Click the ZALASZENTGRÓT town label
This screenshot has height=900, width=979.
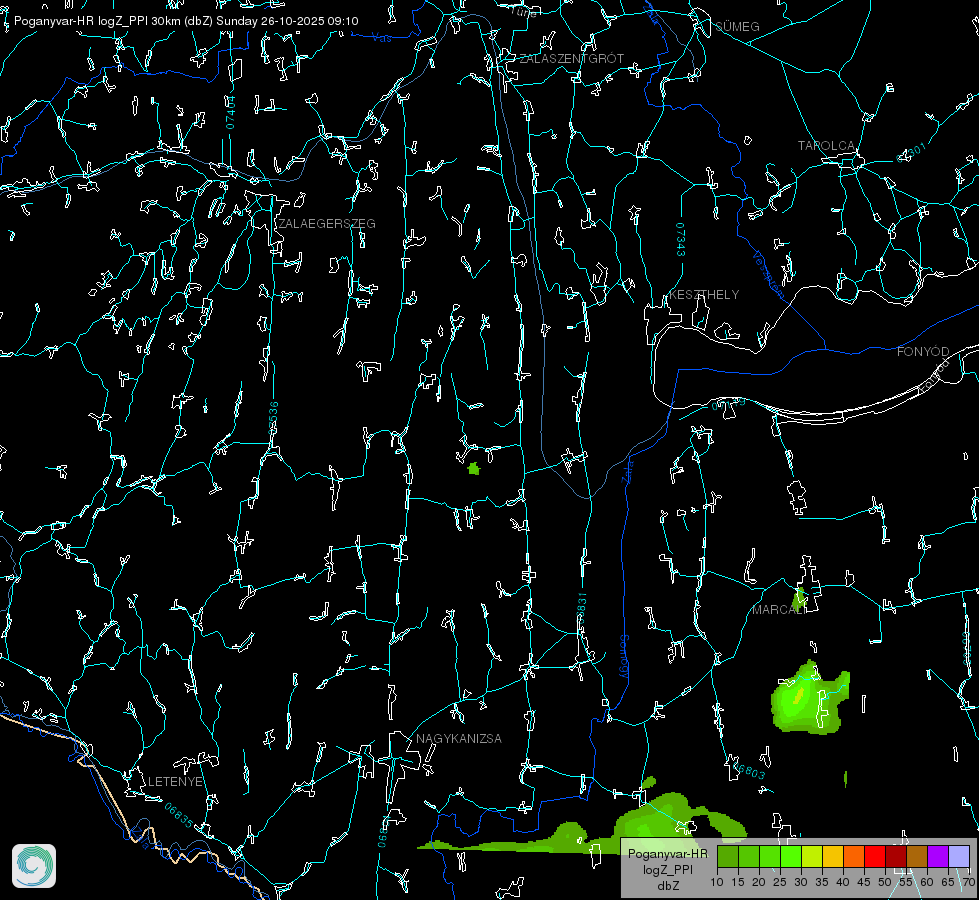point(572,59)
